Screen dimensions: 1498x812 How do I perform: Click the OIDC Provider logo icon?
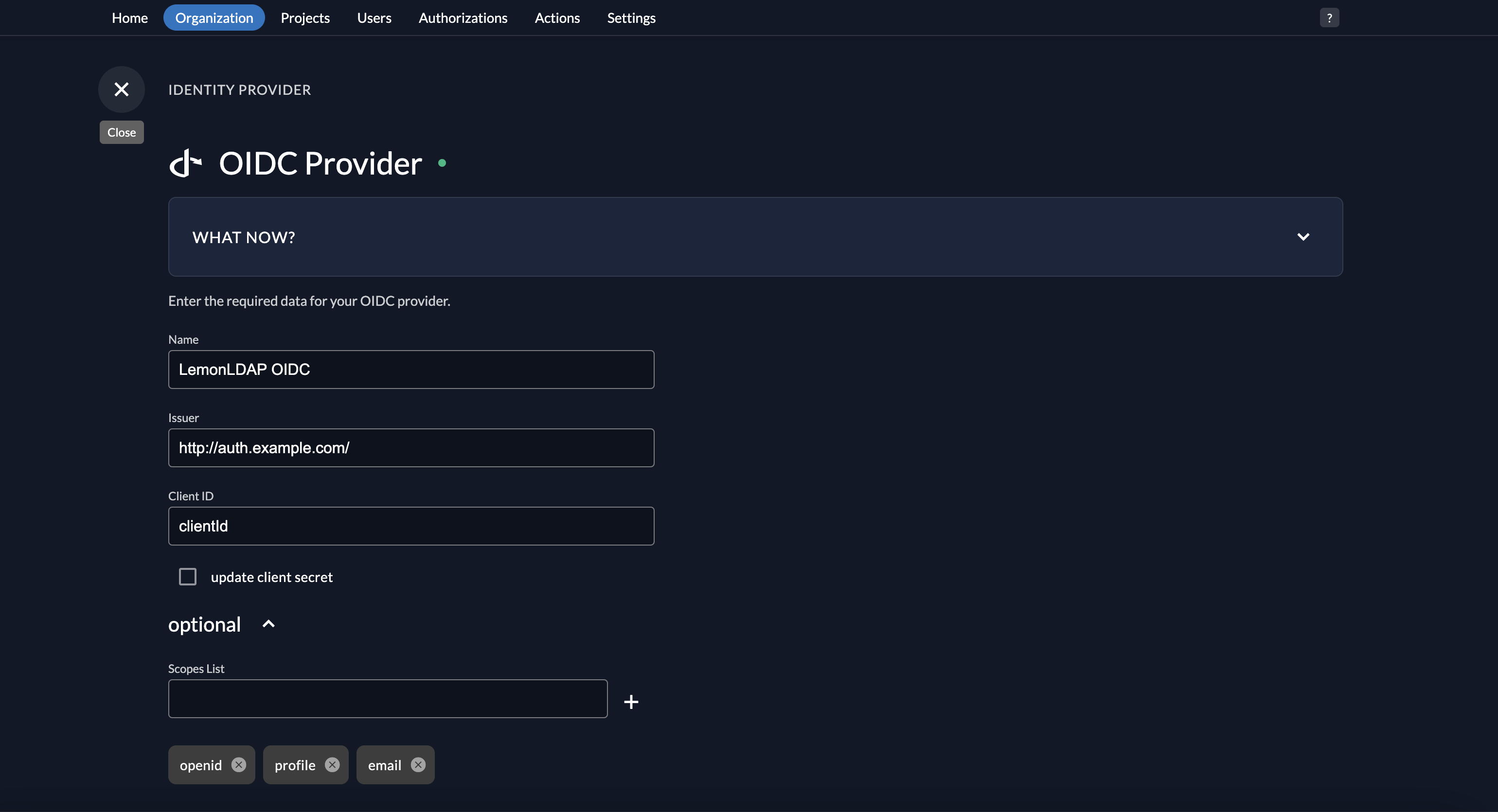coord(185,163)
